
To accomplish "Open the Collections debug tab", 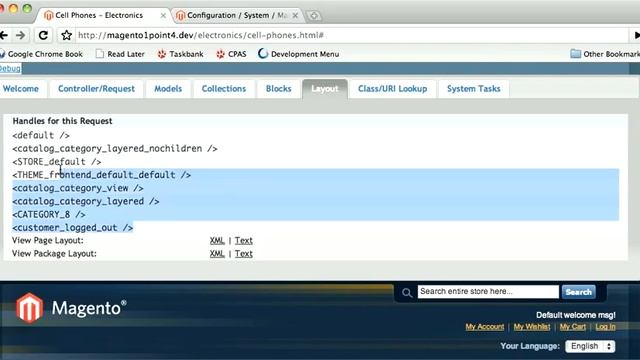I will [224, 89].
